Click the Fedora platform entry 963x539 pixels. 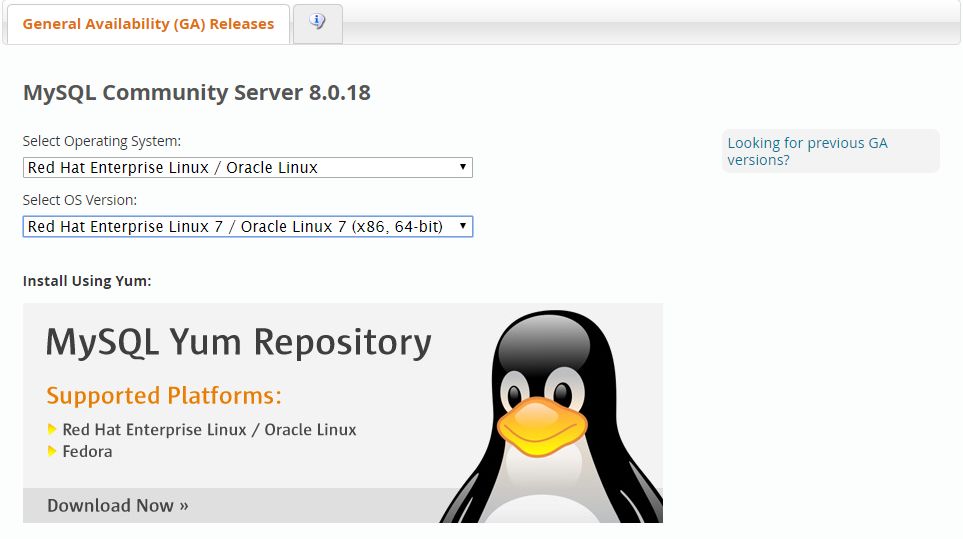87,452
